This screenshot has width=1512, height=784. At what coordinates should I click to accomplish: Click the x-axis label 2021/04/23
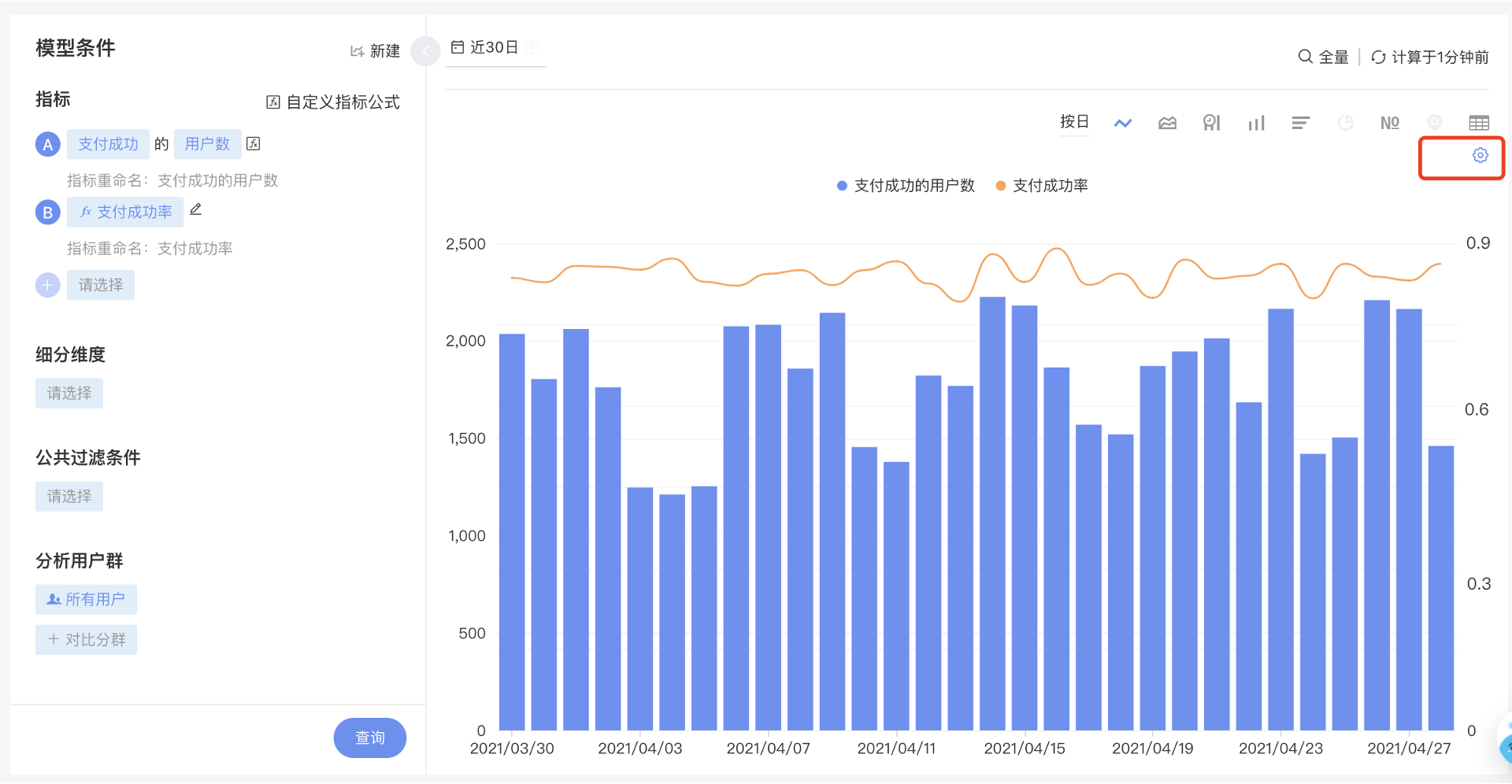1280,749
